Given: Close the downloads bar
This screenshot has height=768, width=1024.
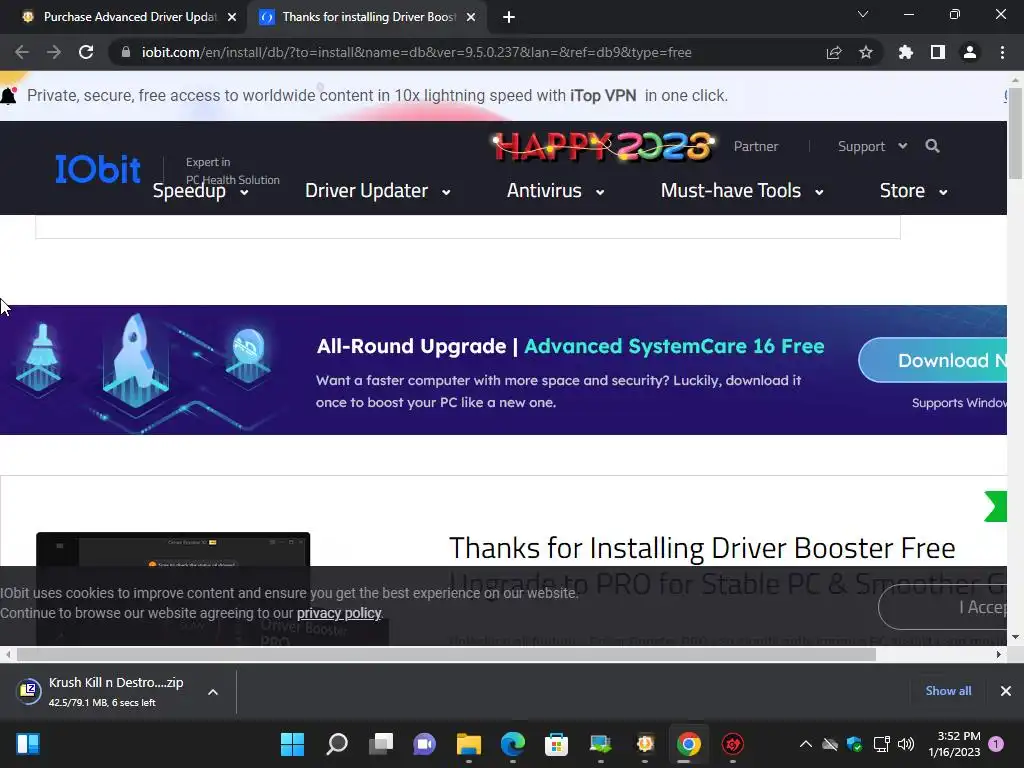Looking at the screenshot, I should (x=1006, y=691).
